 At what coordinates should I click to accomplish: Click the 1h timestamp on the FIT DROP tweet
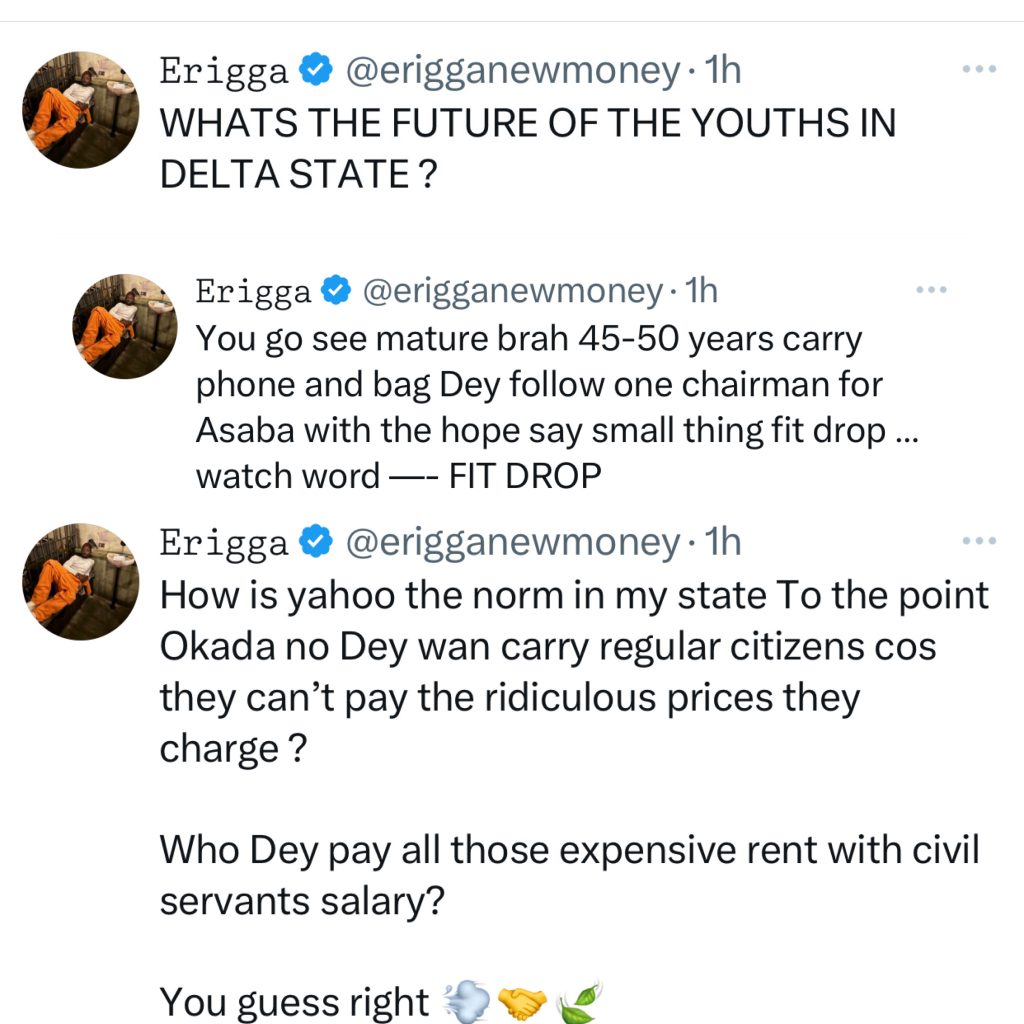(700, 291)
